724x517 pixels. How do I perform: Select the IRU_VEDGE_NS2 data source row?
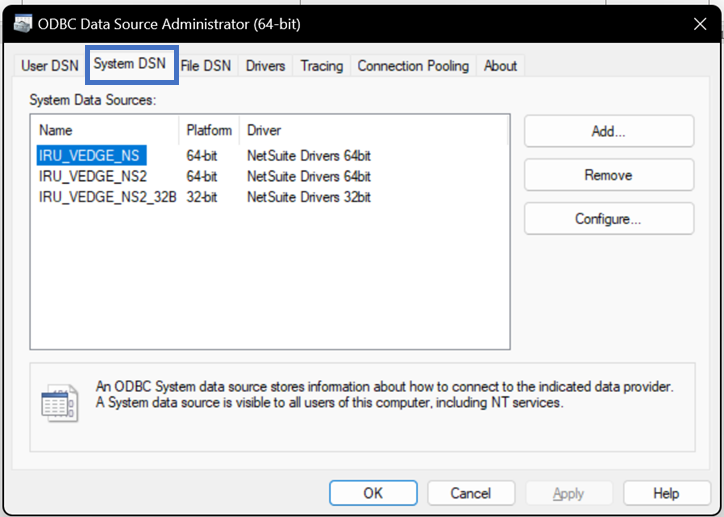[x=204, y=176]
